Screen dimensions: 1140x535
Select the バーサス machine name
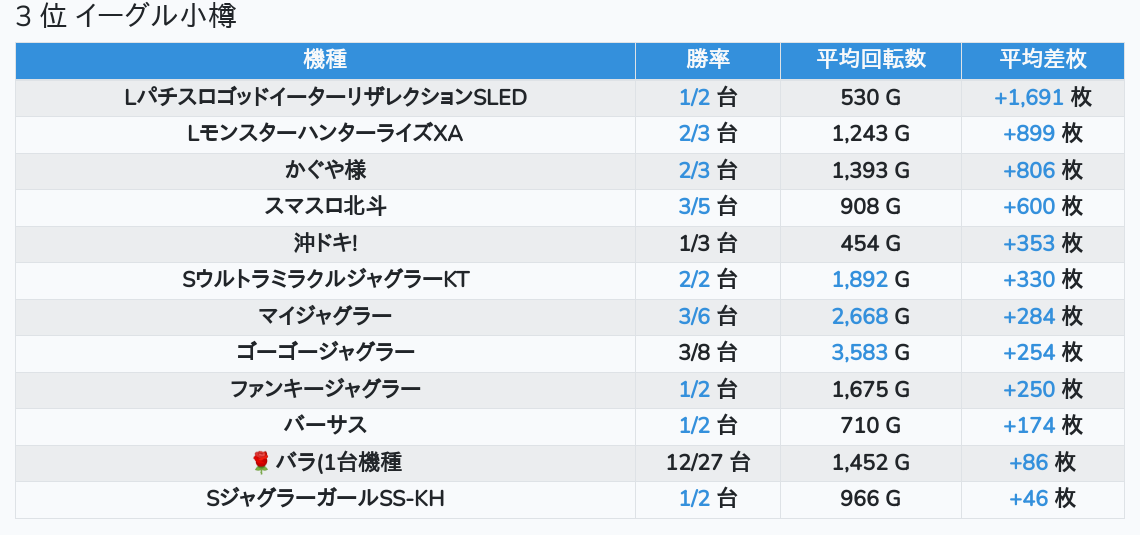[325, 425]
